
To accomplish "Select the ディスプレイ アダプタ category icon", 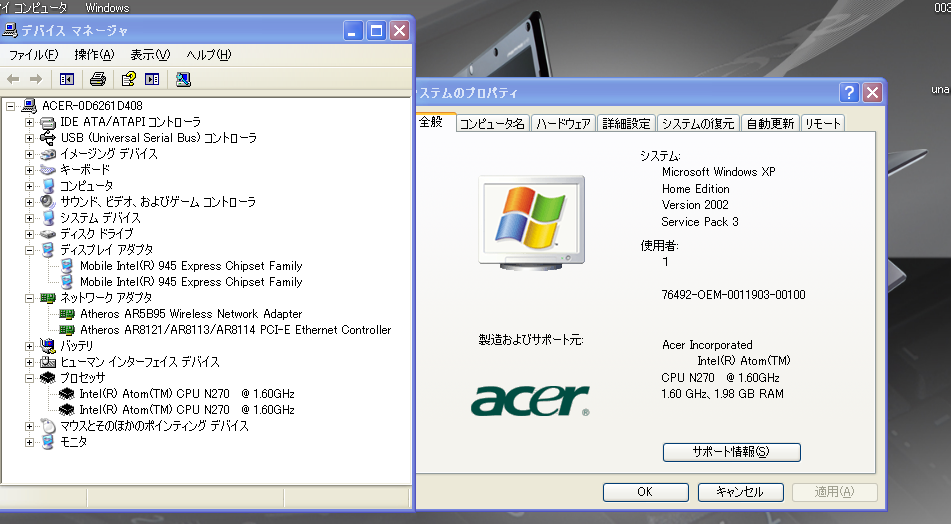I will pos(48,250).
